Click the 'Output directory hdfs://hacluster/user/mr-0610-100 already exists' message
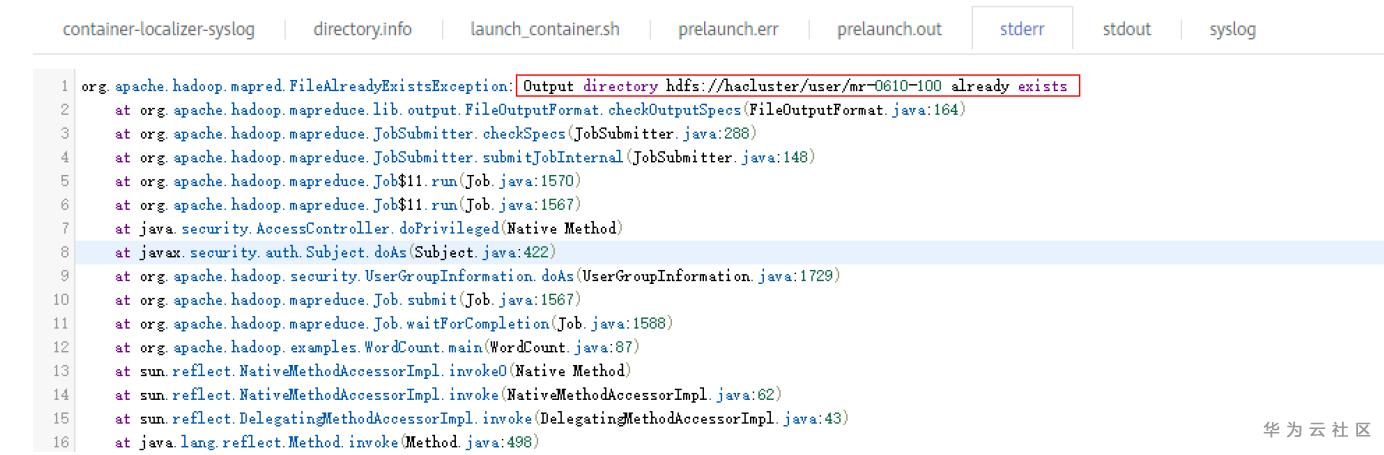The height and width of the screenshot is (455, 1384). (x=798, y=87)
